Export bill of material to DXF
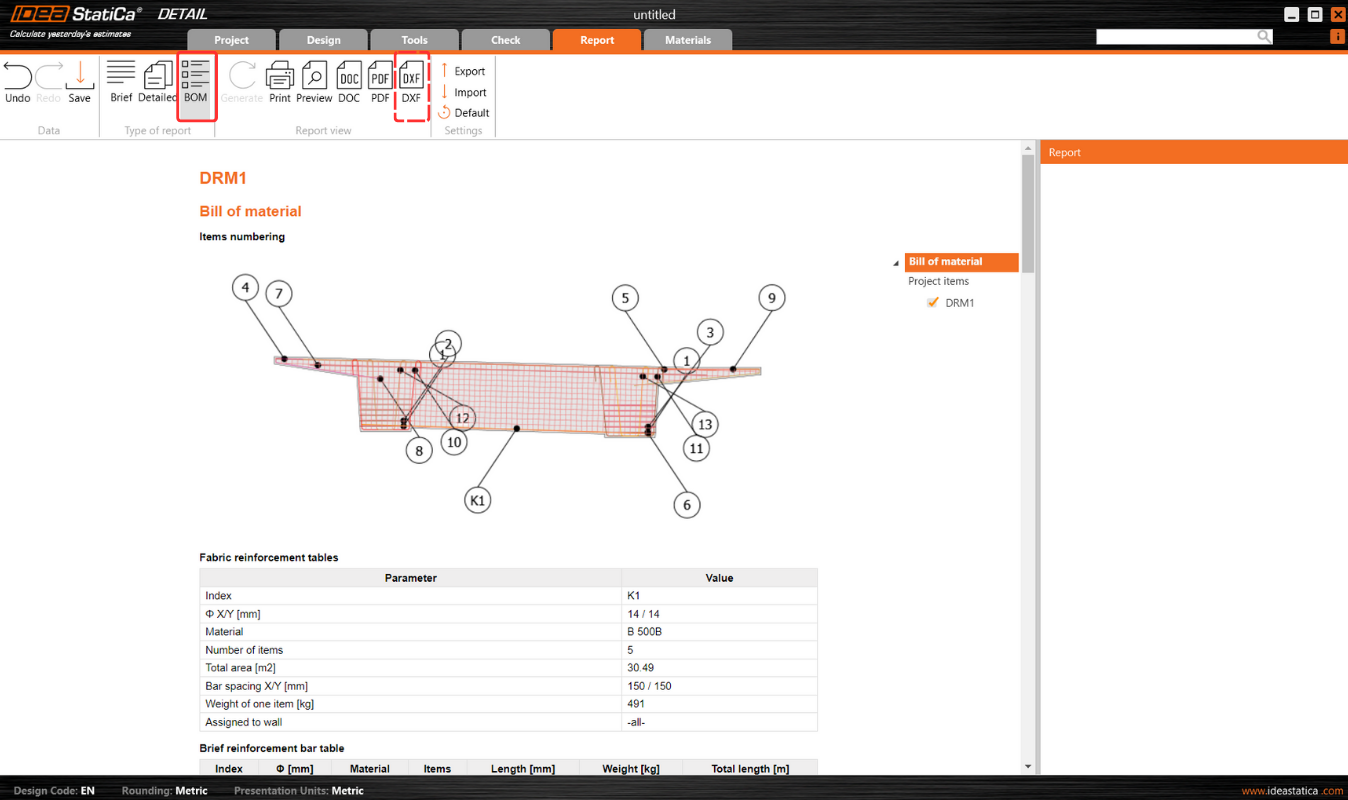The image size is (1348, 800). [411, 82]
